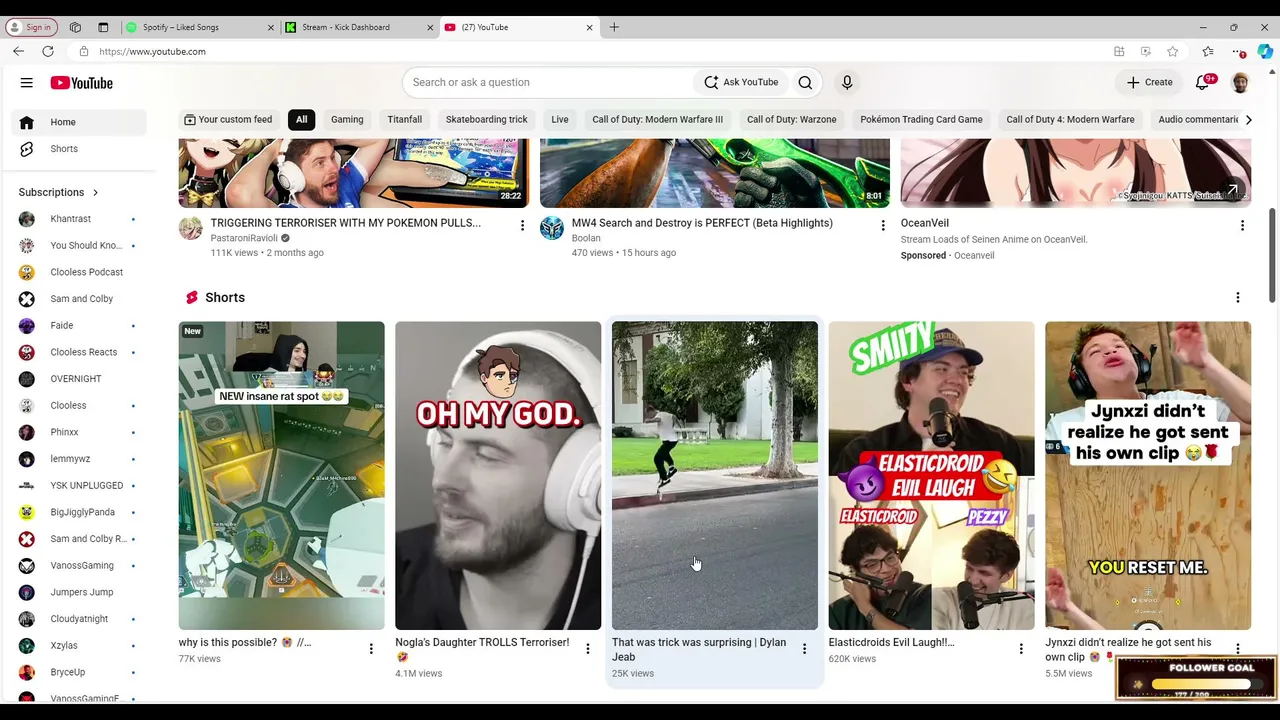Open browser settings and more menu

[1239, 52]
